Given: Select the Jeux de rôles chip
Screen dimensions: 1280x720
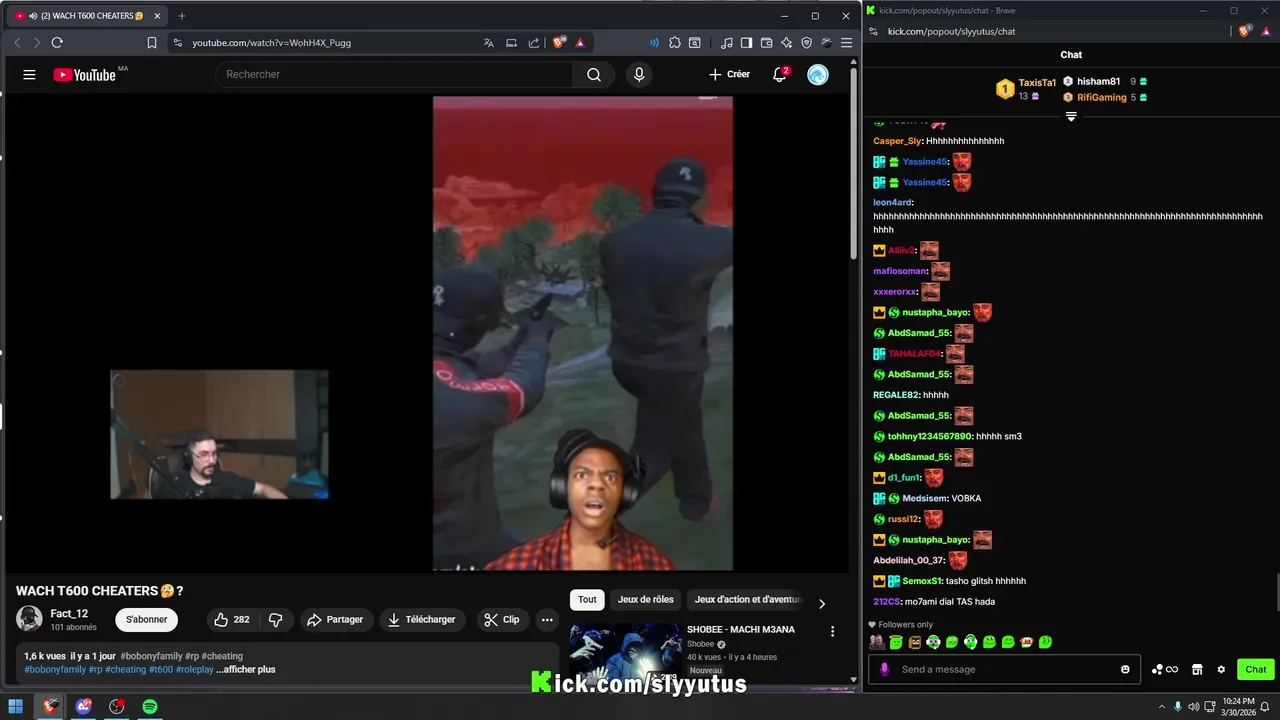Looking at the screenshot, I should (x=645, y=600).
